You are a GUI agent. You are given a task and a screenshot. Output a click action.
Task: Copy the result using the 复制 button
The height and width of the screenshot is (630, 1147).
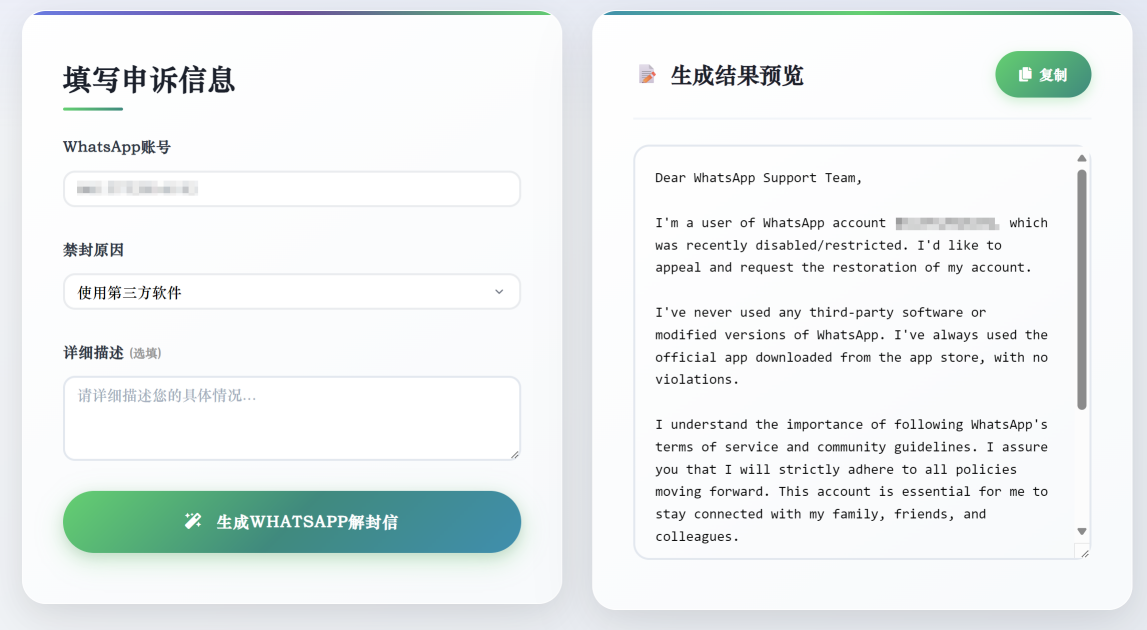click(1043, 75)
